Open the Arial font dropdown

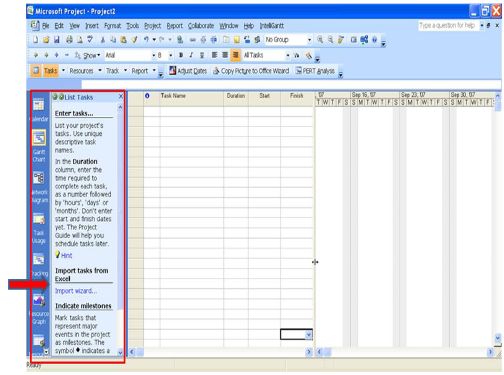(x=154, y=55)
